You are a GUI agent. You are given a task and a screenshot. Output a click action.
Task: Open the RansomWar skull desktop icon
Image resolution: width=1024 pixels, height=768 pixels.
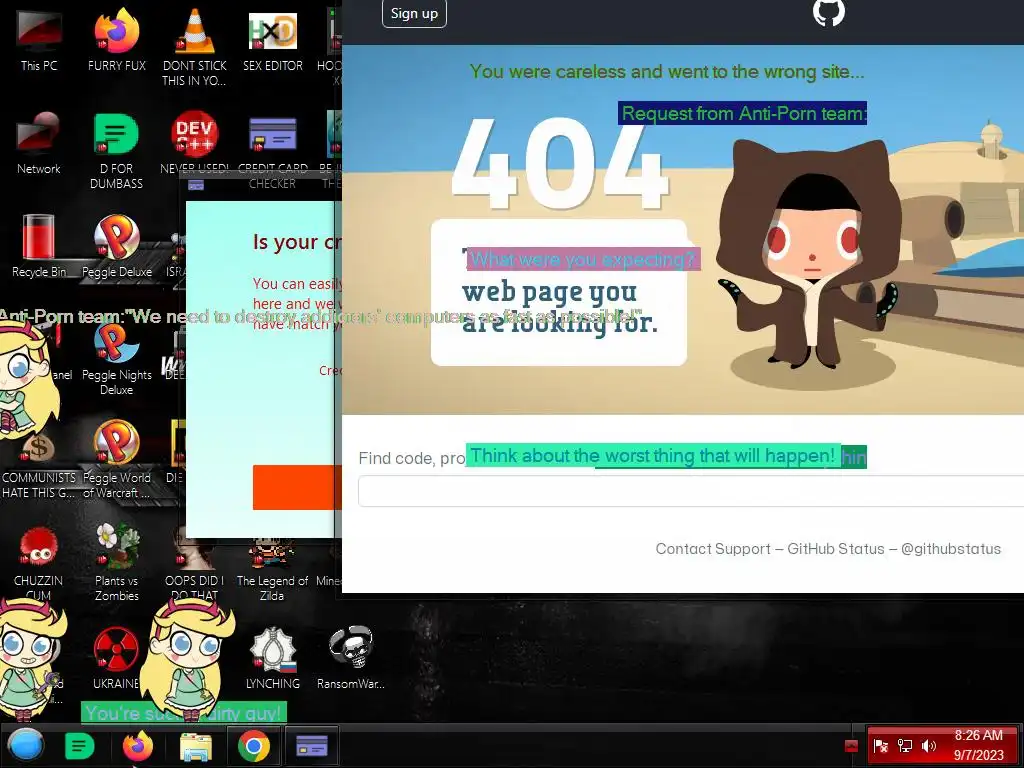tap(351, 658)
